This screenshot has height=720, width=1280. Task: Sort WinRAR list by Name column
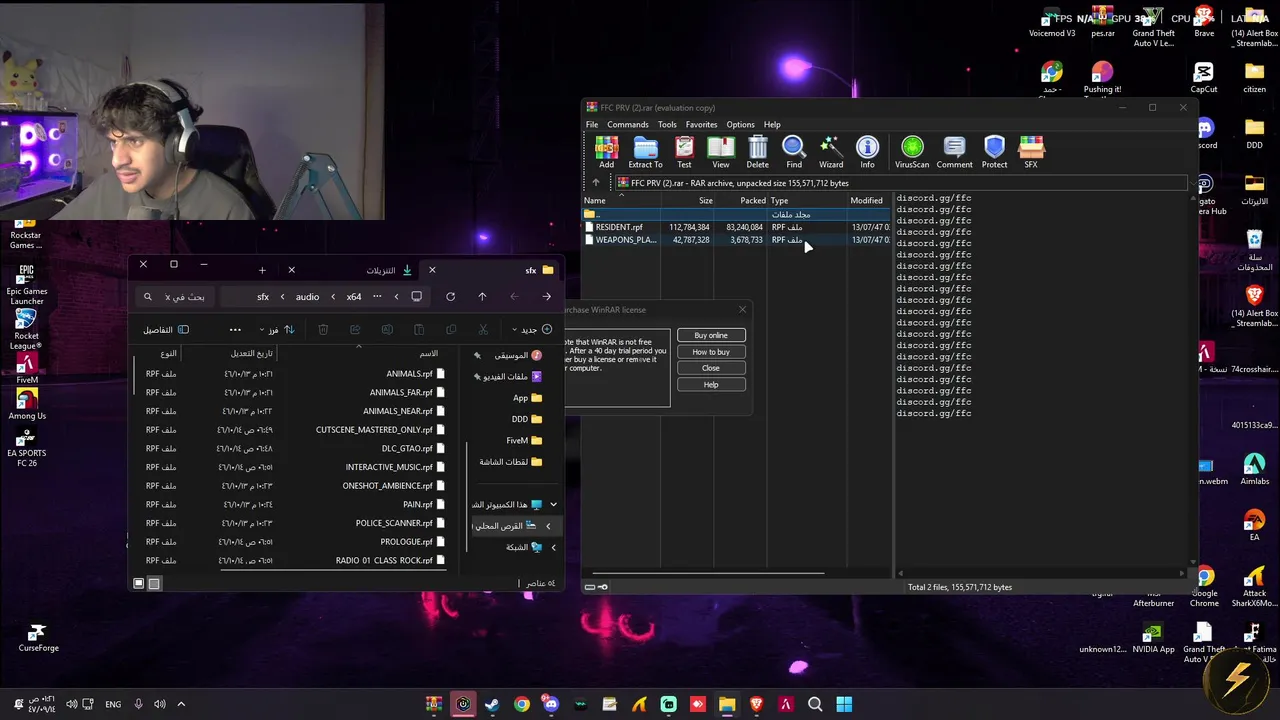coord(620,200)
